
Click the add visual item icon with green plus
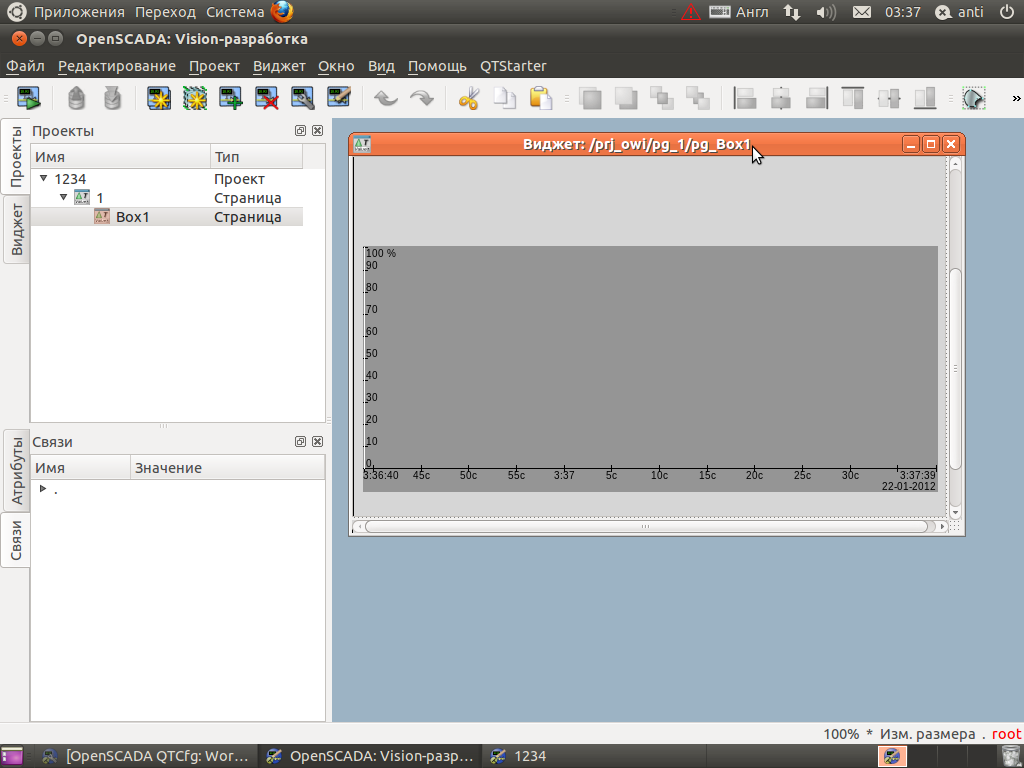(x=231, y=98)
